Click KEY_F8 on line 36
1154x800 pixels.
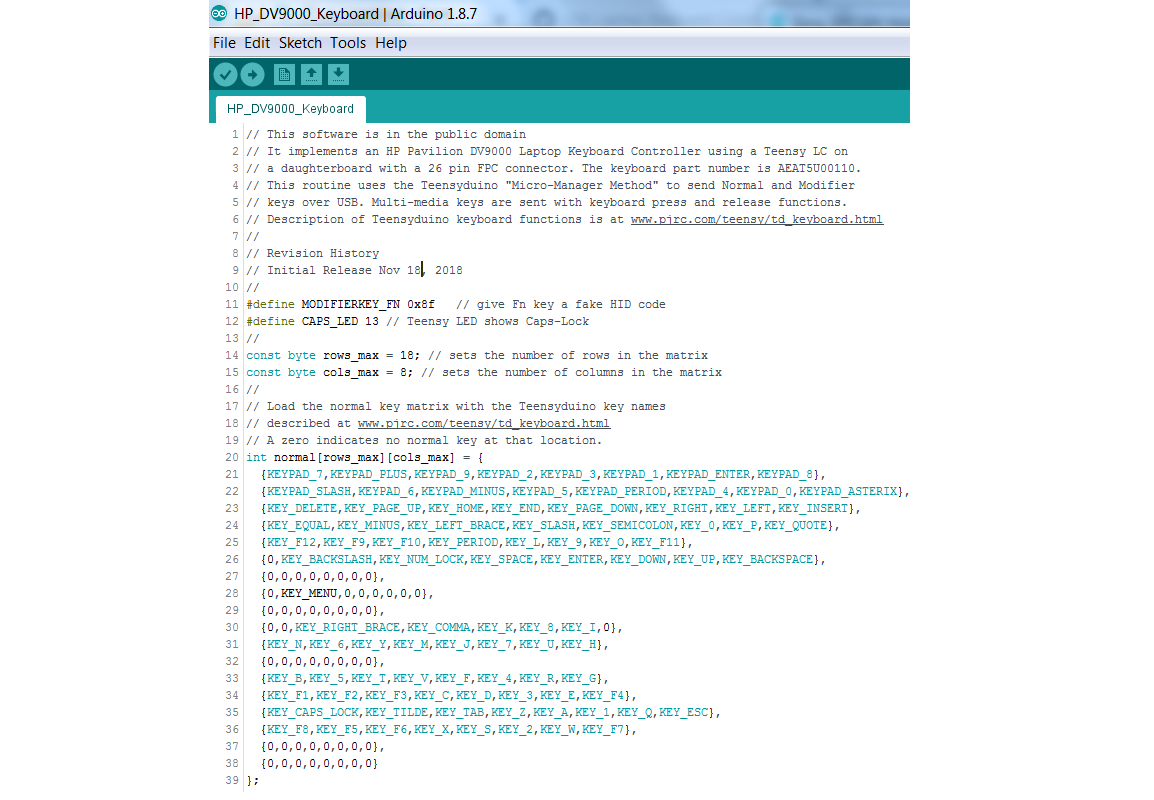tap(288, 729)
